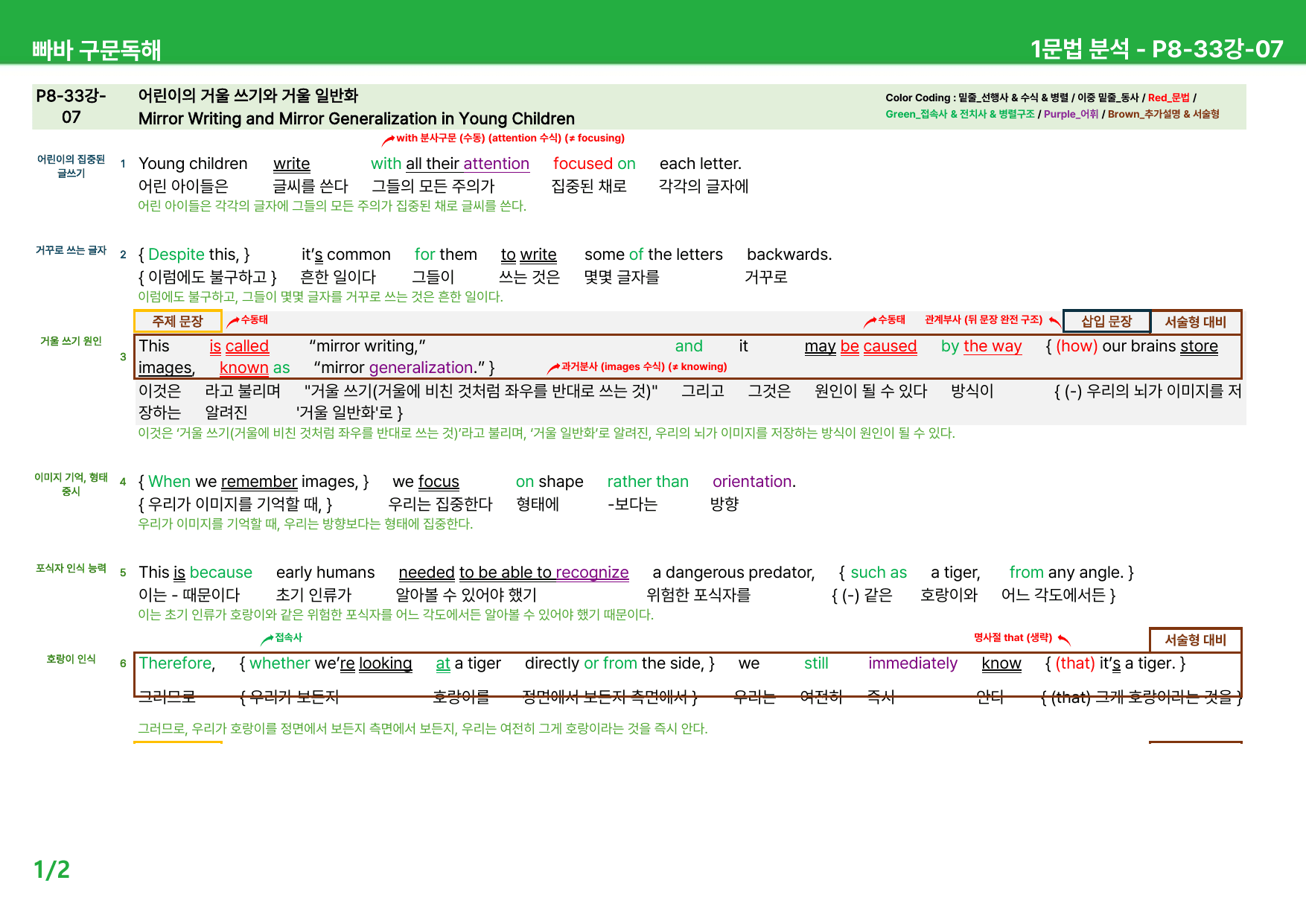Click the phrase 'with all their attention'

click(x=450, y=164)
